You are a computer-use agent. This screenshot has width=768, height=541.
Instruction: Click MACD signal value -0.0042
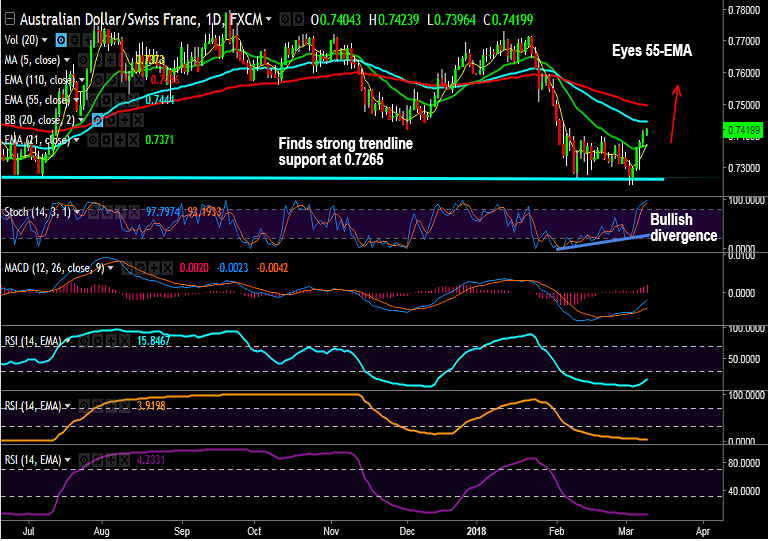pos(273,268)
